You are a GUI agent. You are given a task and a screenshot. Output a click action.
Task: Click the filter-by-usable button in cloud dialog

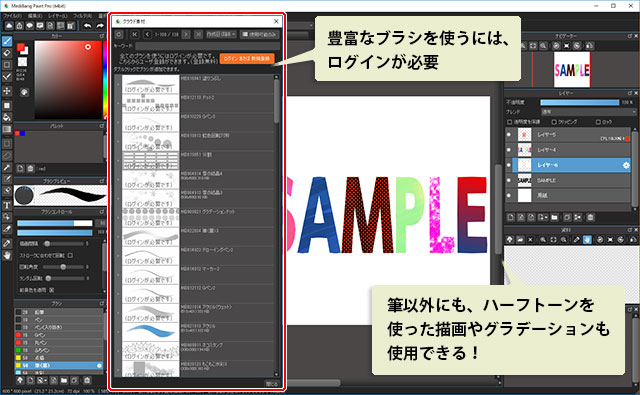coord(260,35)
